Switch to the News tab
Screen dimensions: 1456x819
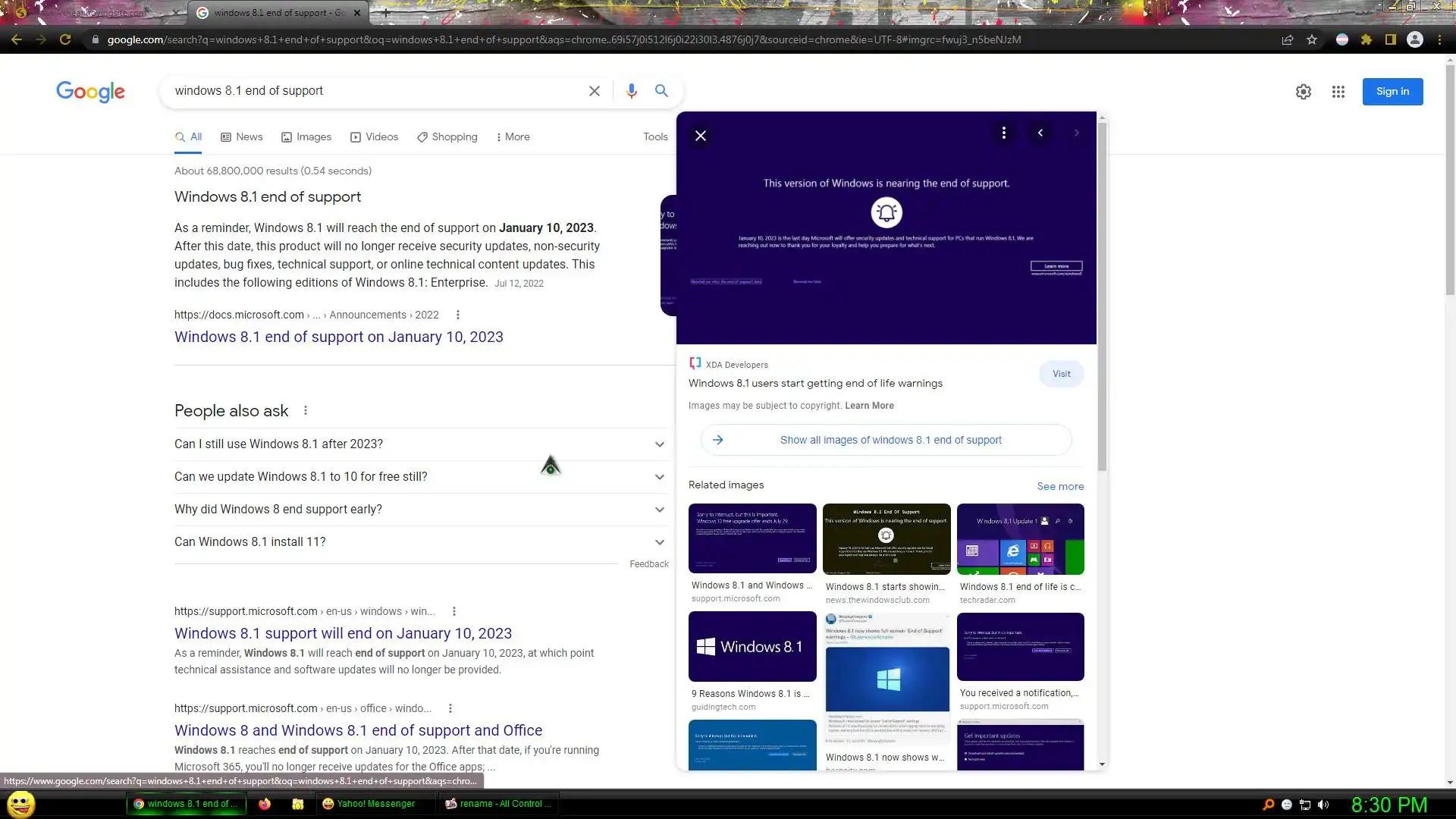[241, 137]
